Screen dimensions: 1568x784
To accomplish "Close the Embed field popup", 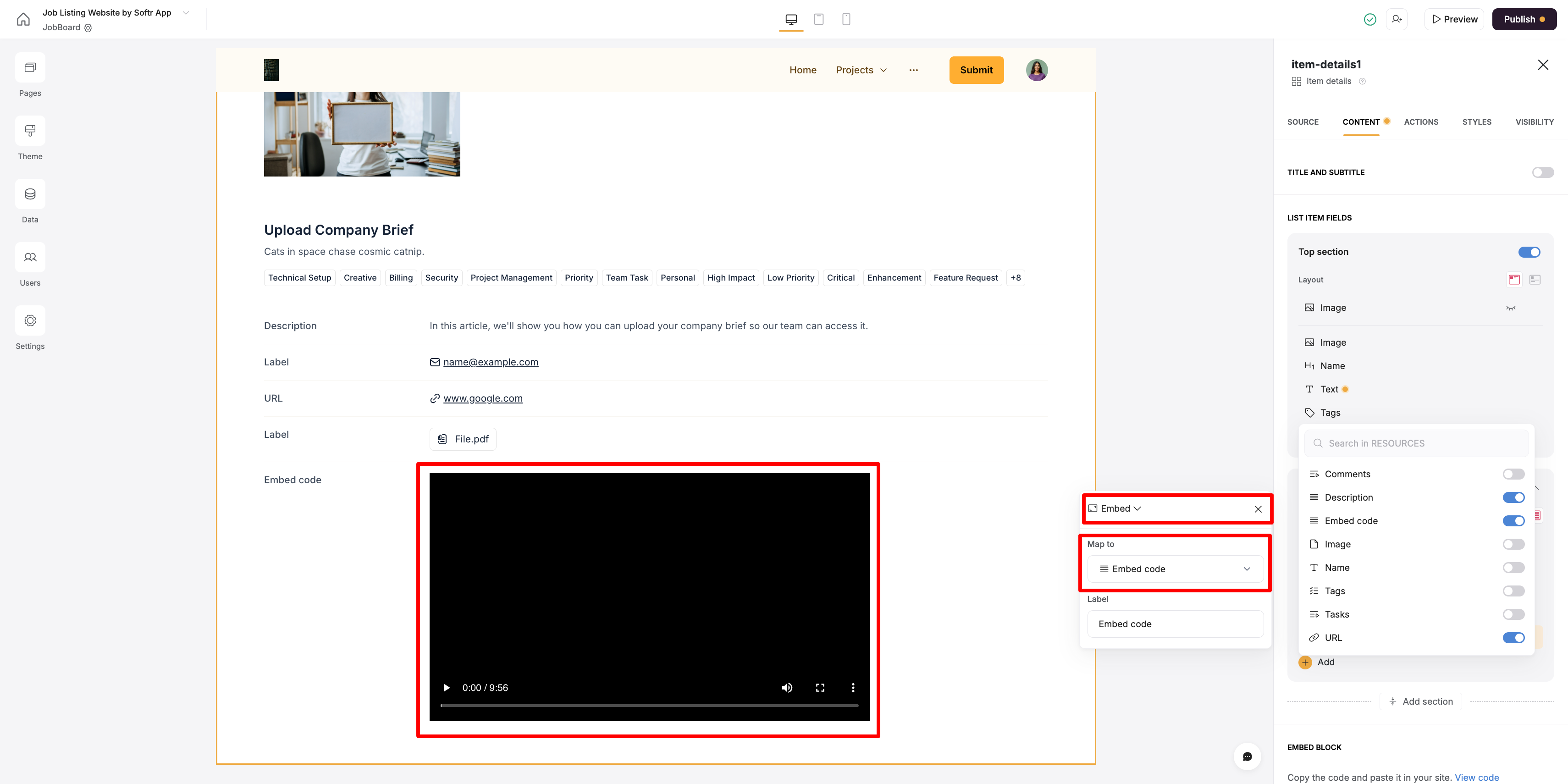I will [x=1258, y=509].
